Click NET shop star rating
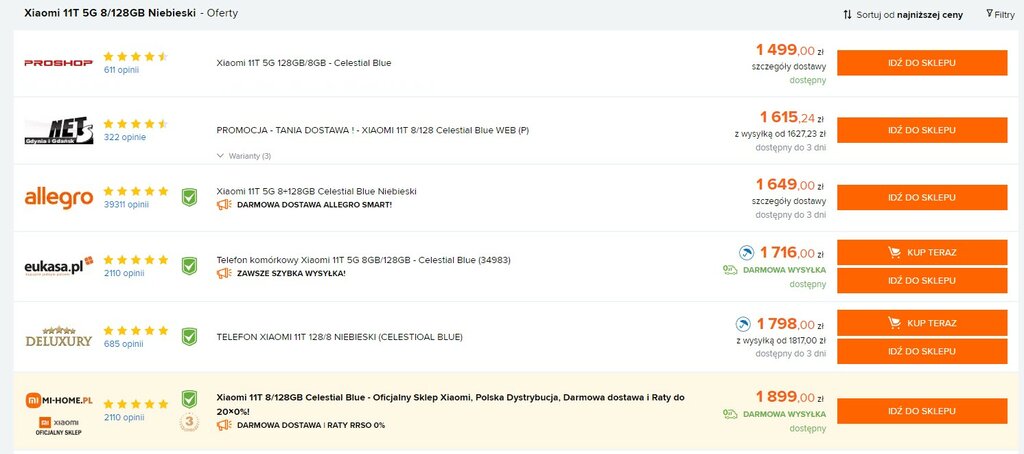This screenshot has width=1024, height=454. (136, 124)
